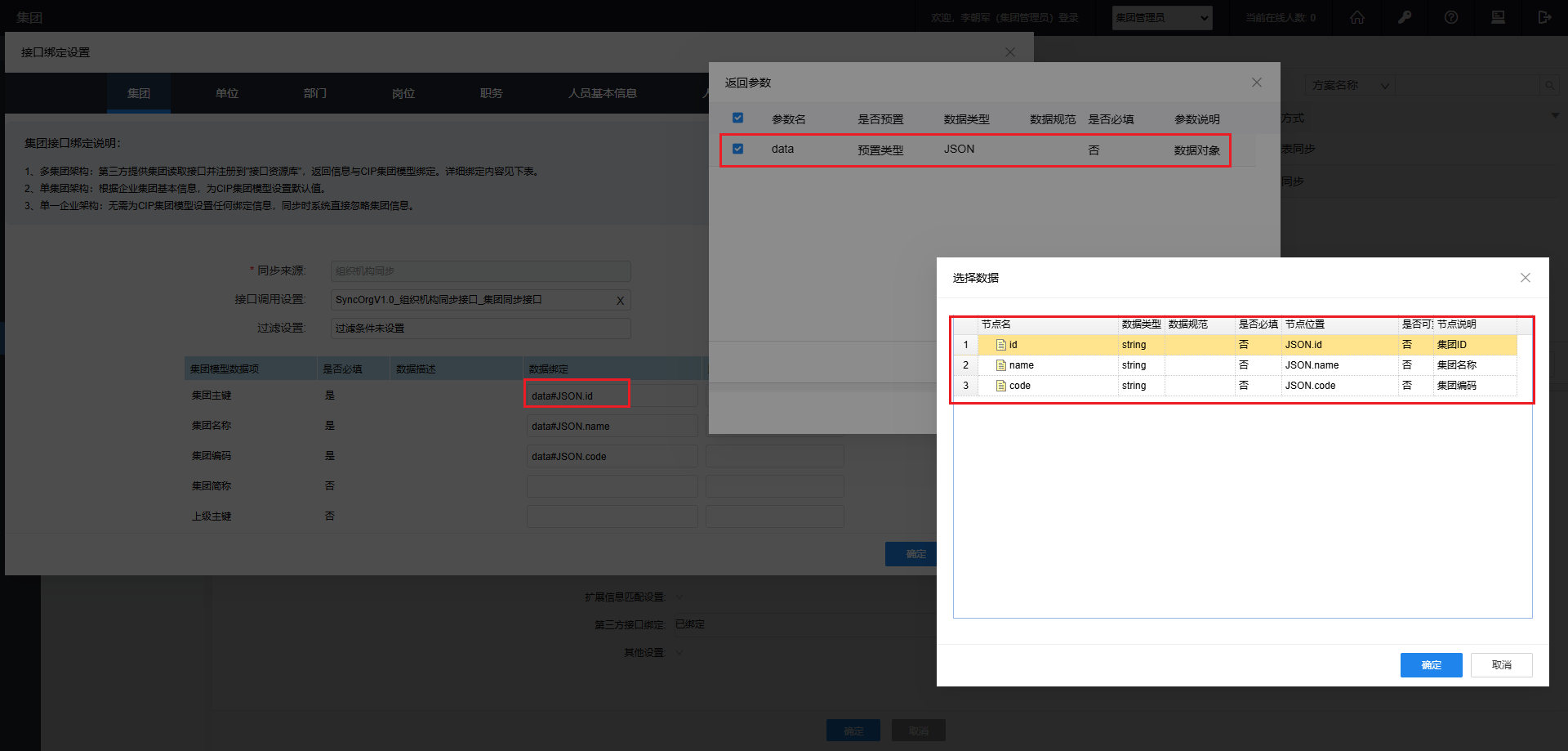Click the 数据对象 description cell
This screenshot has width=1568, height=751.
pos(1197,150)
